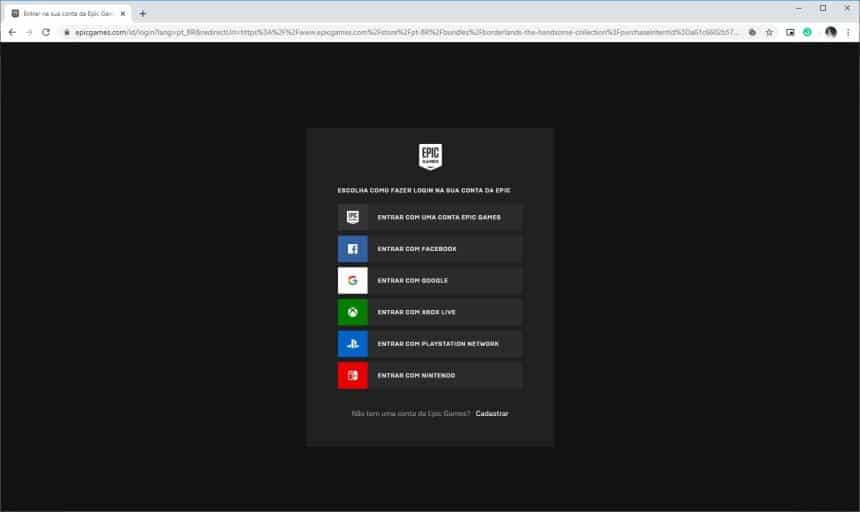Click the red Nintendo Switch icon

click(x=353, y=376)
